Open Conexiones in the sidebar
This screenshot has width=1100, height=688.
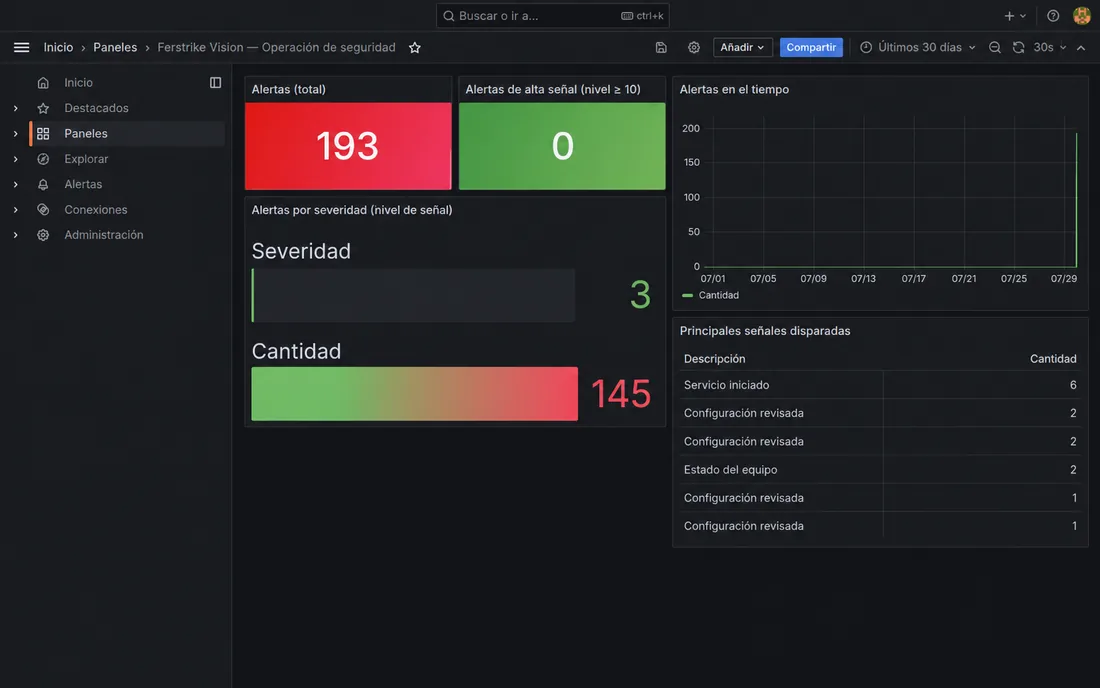[x=95, y=209]
